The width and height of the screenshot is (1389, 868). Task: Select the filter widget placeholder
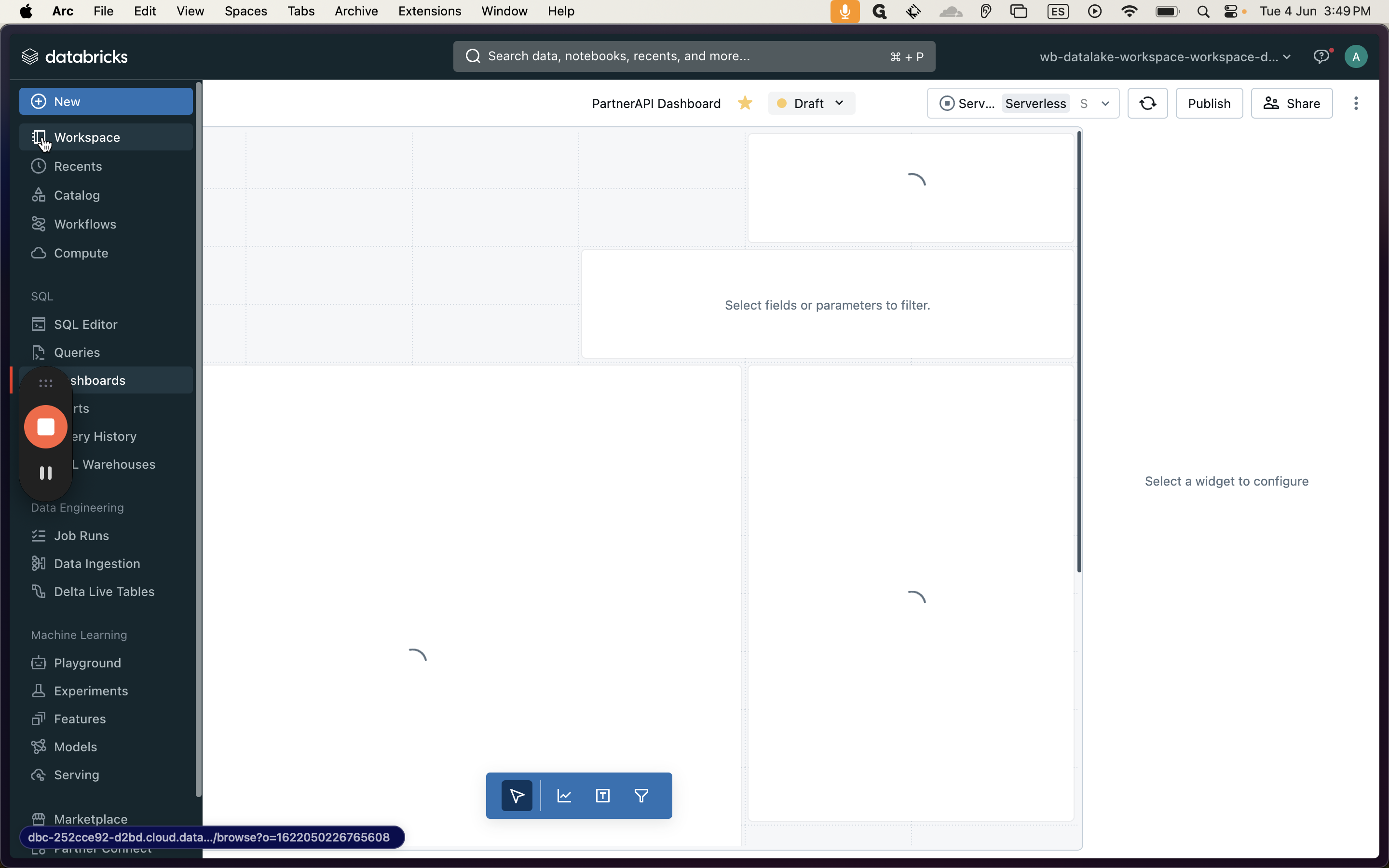827,304
